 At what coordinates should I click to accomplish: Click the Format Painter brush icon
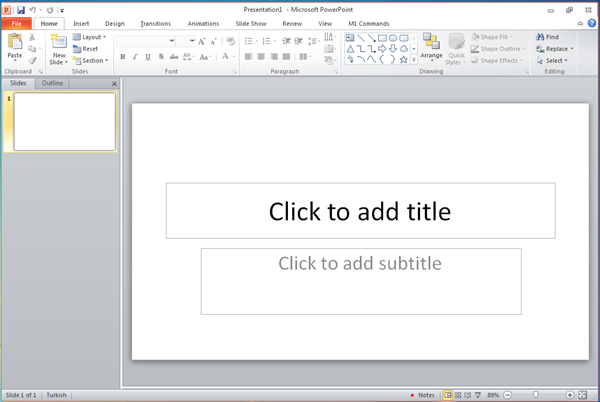tap(32, 61)
